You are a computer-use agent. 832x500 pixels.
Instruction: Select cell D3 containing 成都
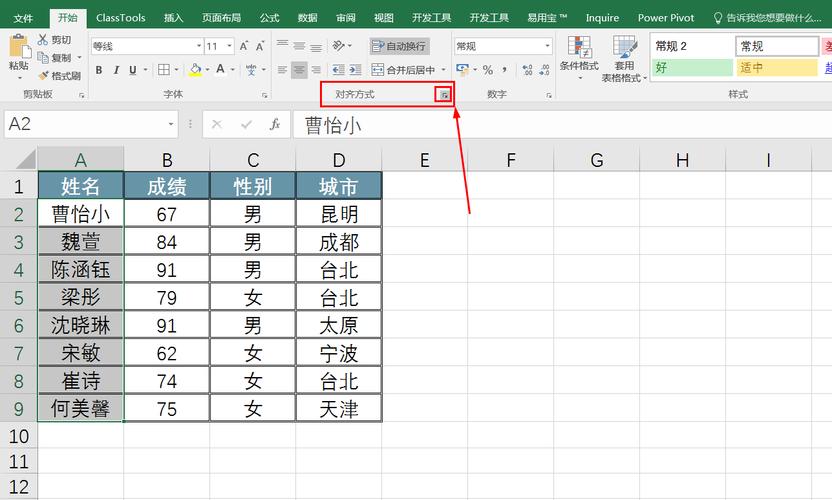[339, 242]
